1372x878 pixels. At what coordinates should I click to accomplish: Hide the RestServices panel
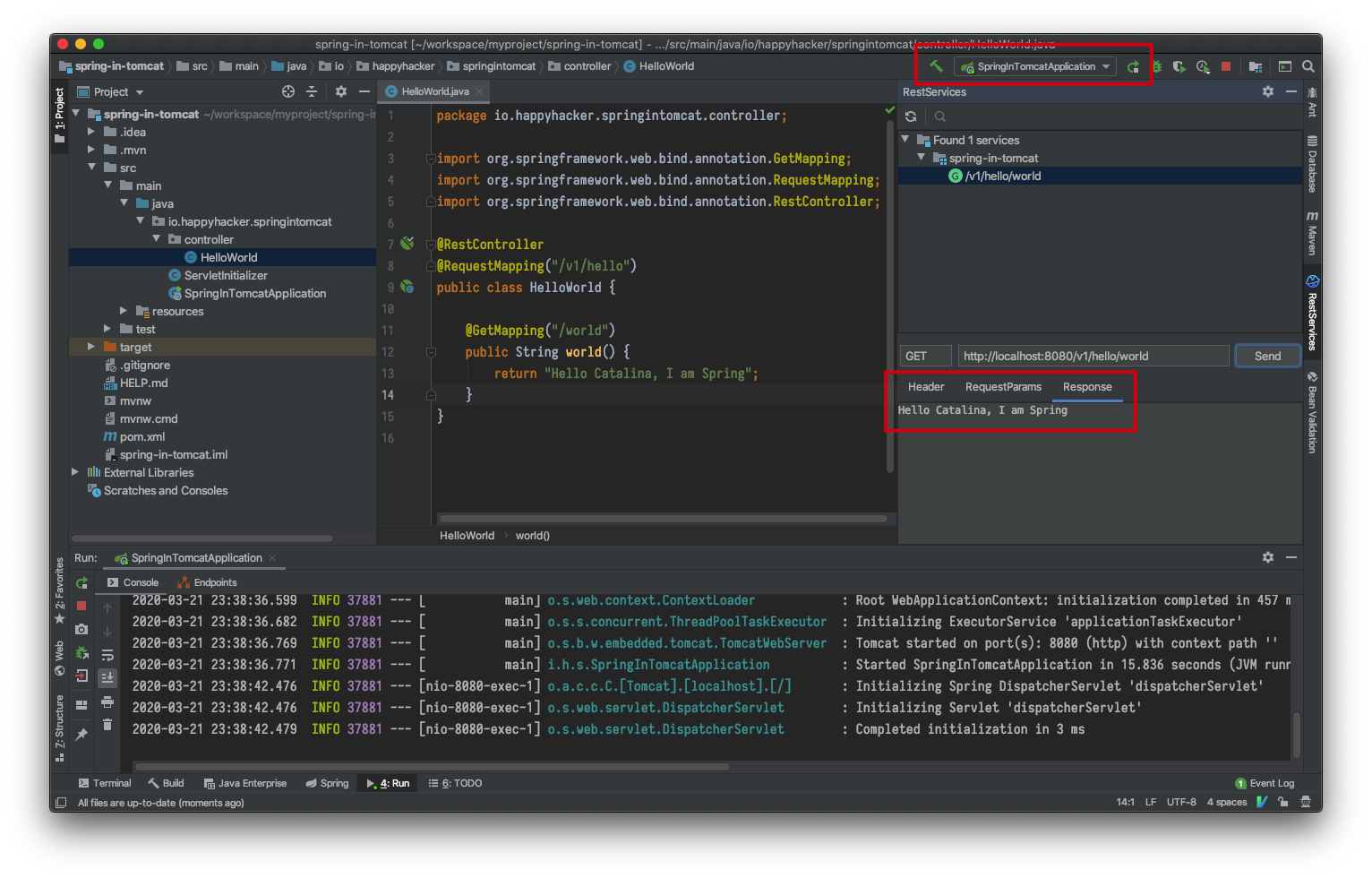(1291, 91)
